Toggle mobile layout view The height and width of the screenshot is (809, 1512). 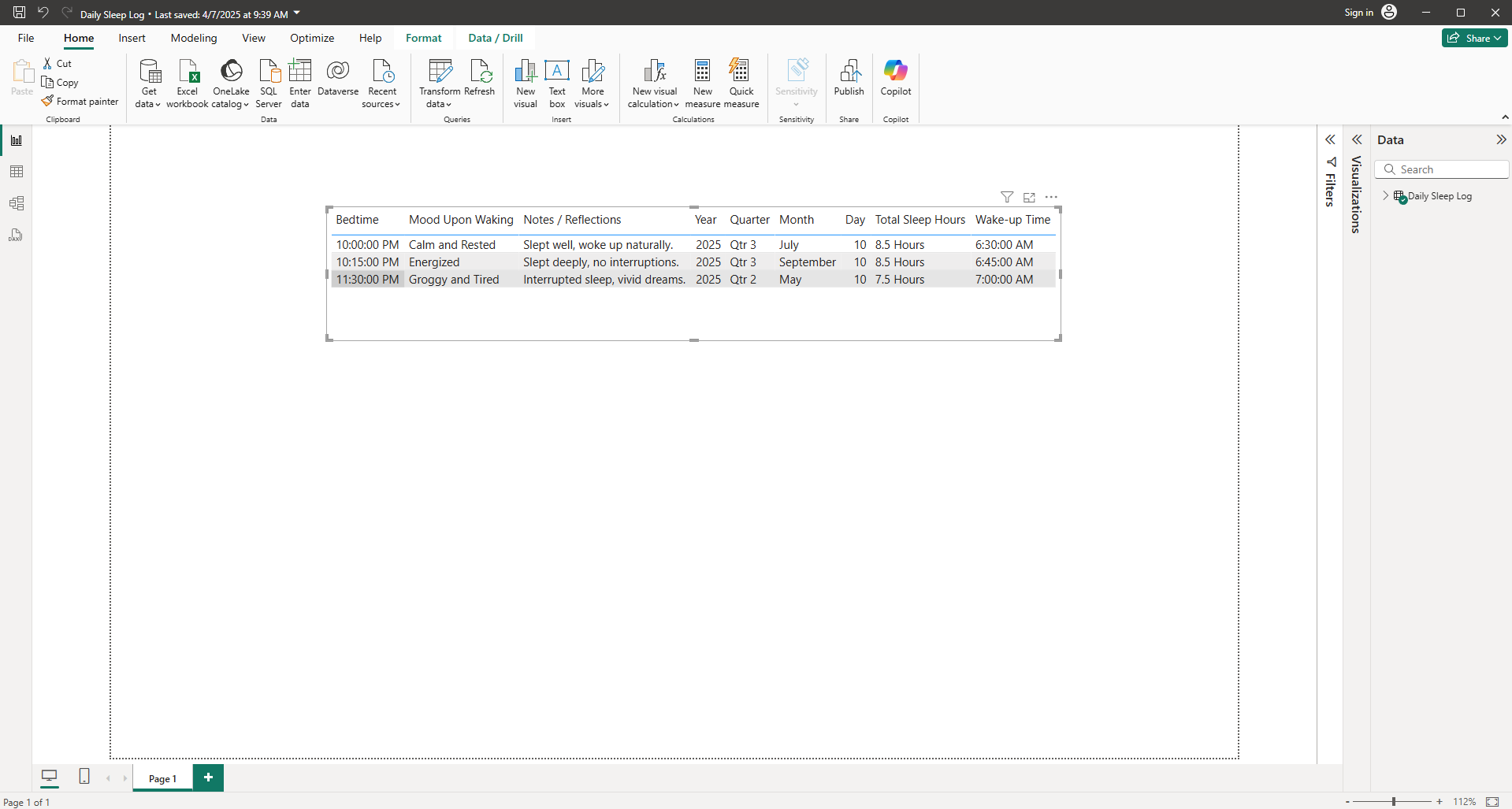tap(84, 777)
